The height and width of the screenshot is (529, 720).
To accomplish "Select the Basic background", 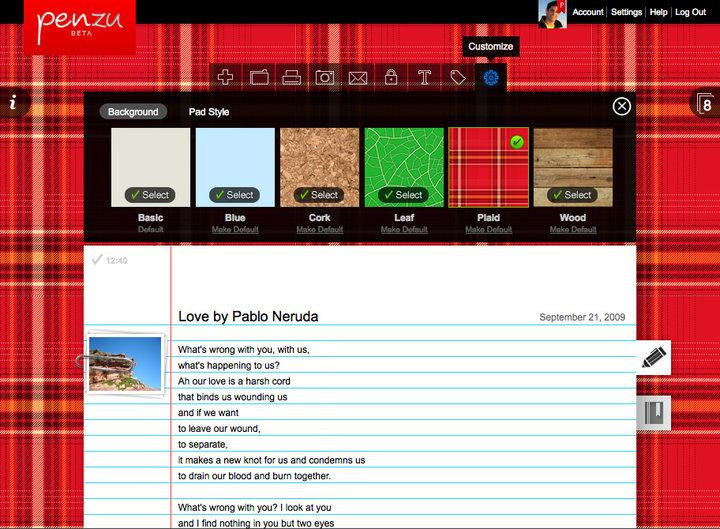I will [x=150, y=194].
